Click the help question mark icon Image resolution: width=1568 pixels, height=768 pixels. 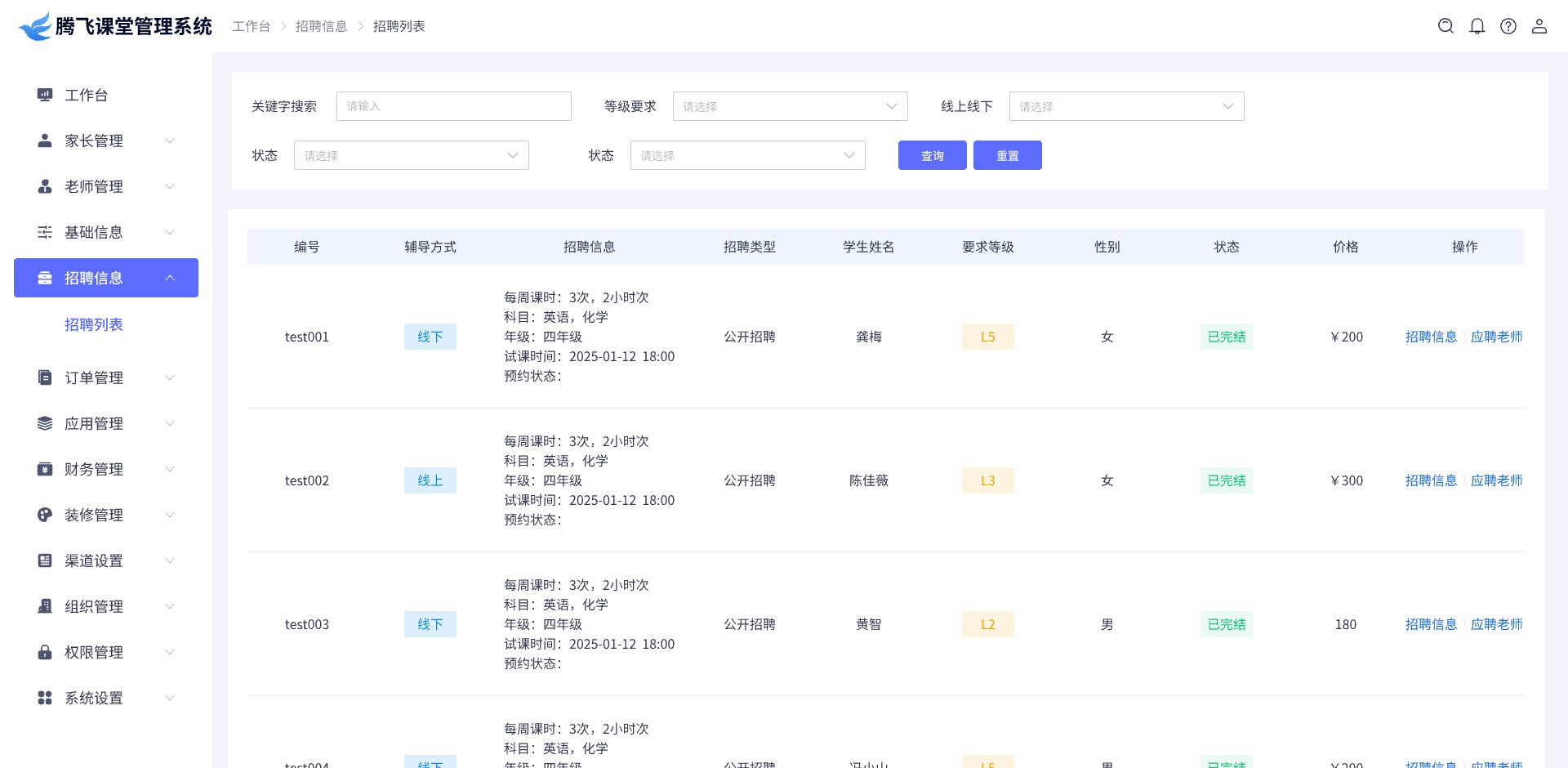(1508, 26)
